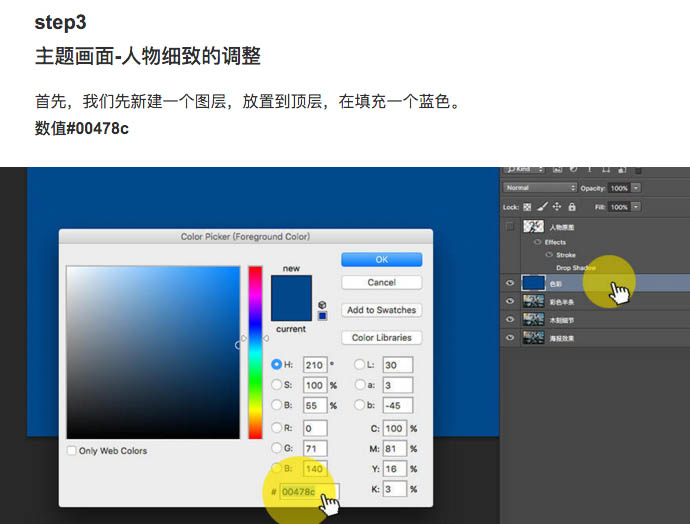This screenshot has width=690, height=524.
Task: Open the Fill slider dropdown arrow
Action: coord(636,207)
